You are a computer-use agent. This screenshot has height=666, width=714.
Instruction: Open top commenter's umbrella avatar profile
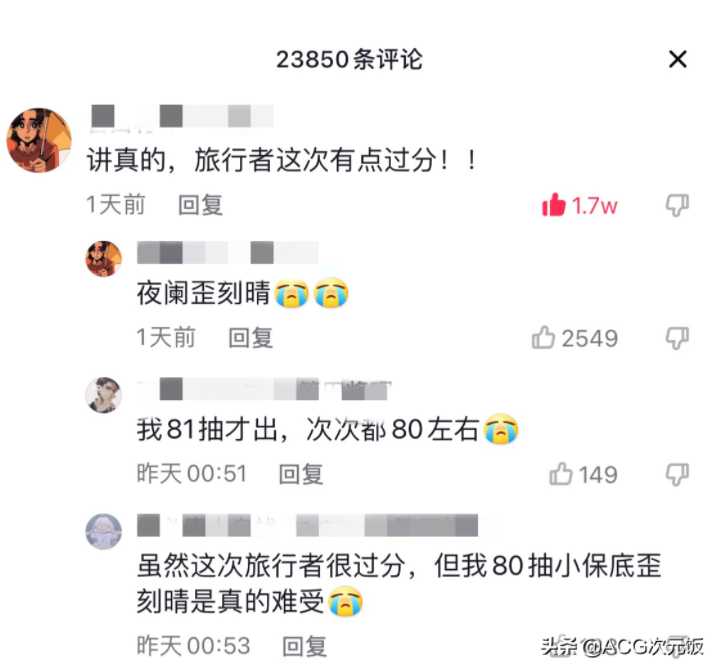click(x=39, y=140)
